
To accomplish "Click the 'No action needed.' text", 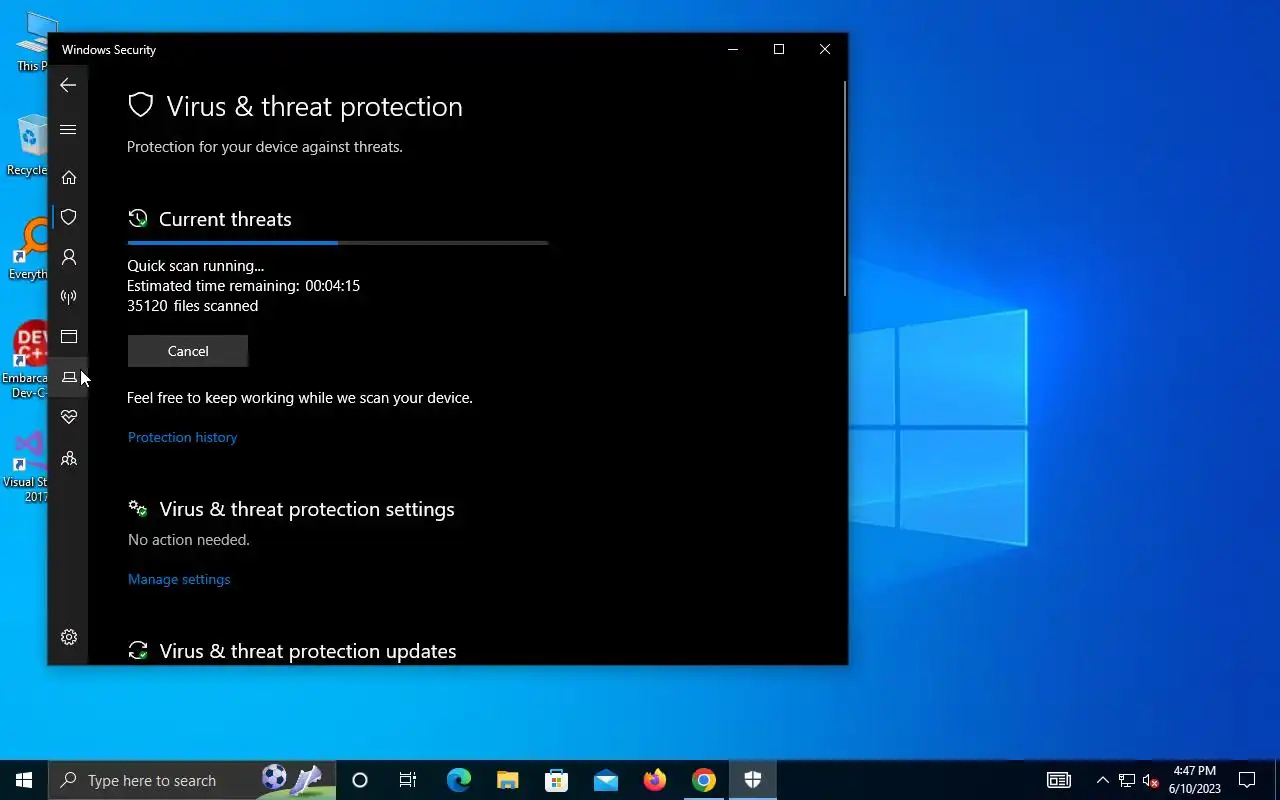I will tap(189, 540).
